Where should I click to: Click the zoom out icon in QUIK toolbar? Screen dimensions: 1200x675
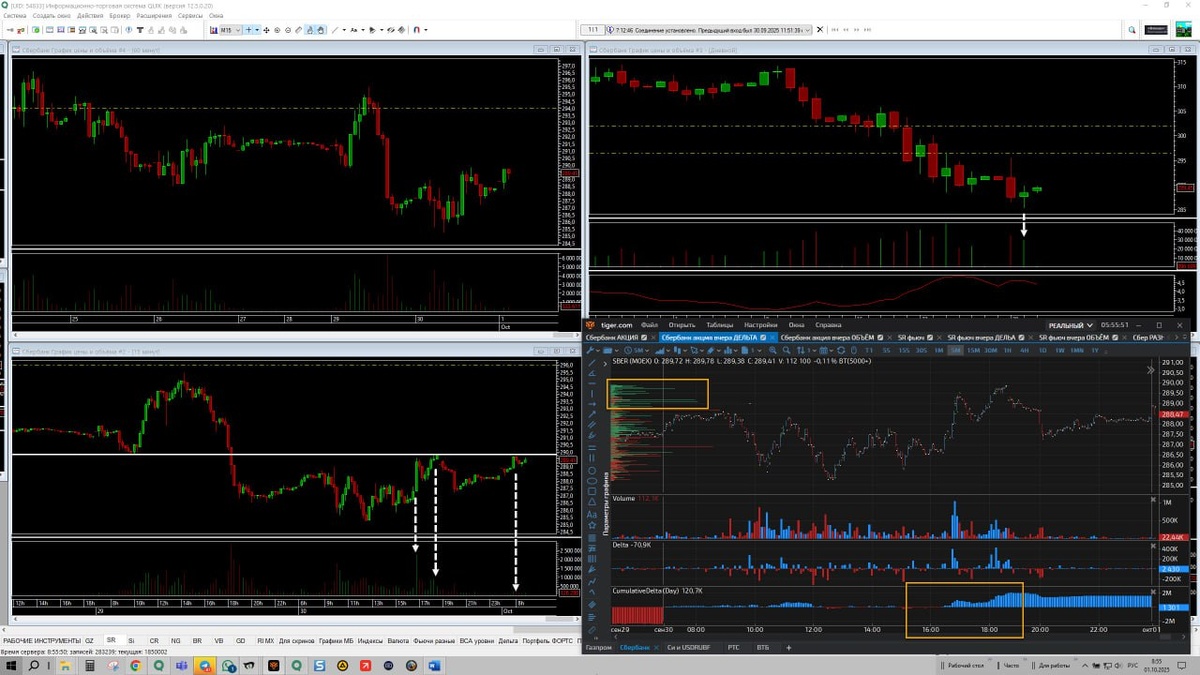(288, 30)
